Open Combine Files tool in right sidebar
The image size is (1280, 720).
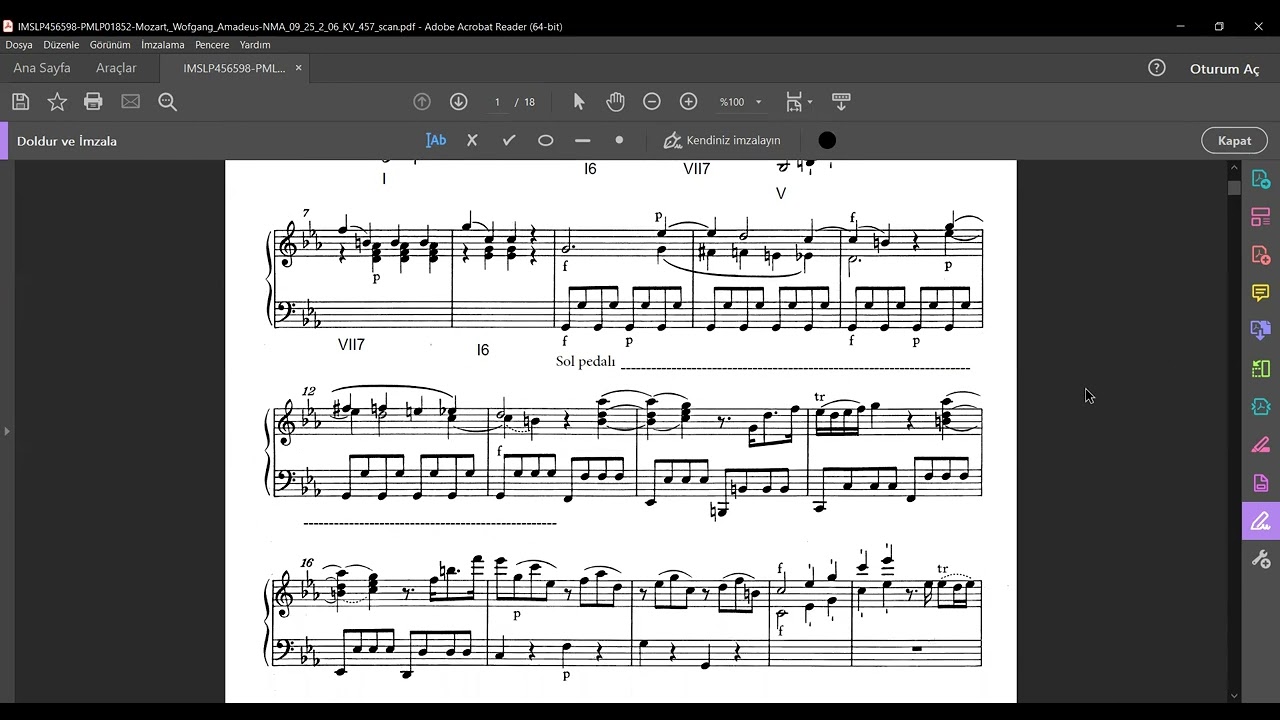click(1261, 217)
